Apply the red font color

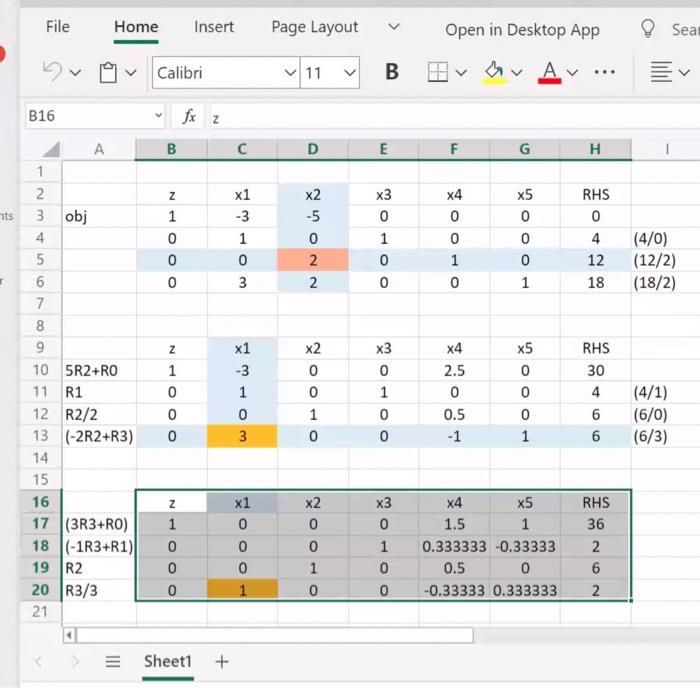tap(550, 72)
